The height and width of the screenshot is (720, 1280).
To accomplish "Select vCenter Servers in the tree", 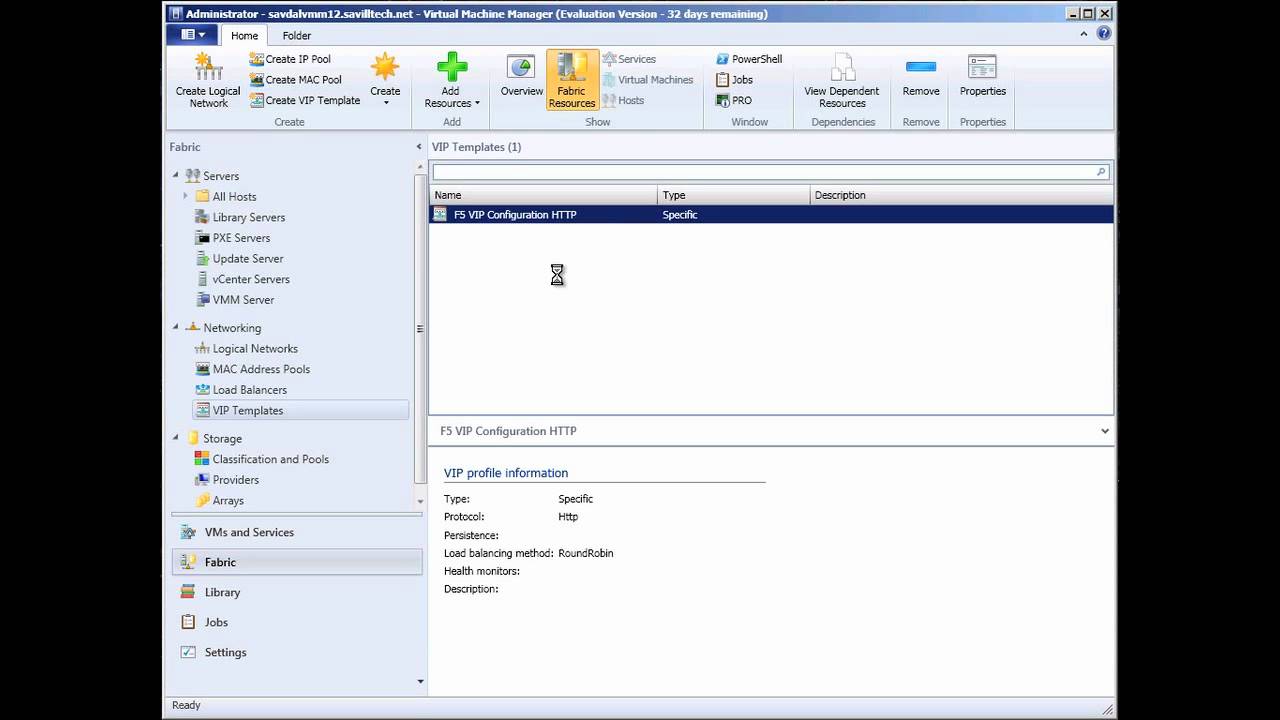I will coord(250,279).
